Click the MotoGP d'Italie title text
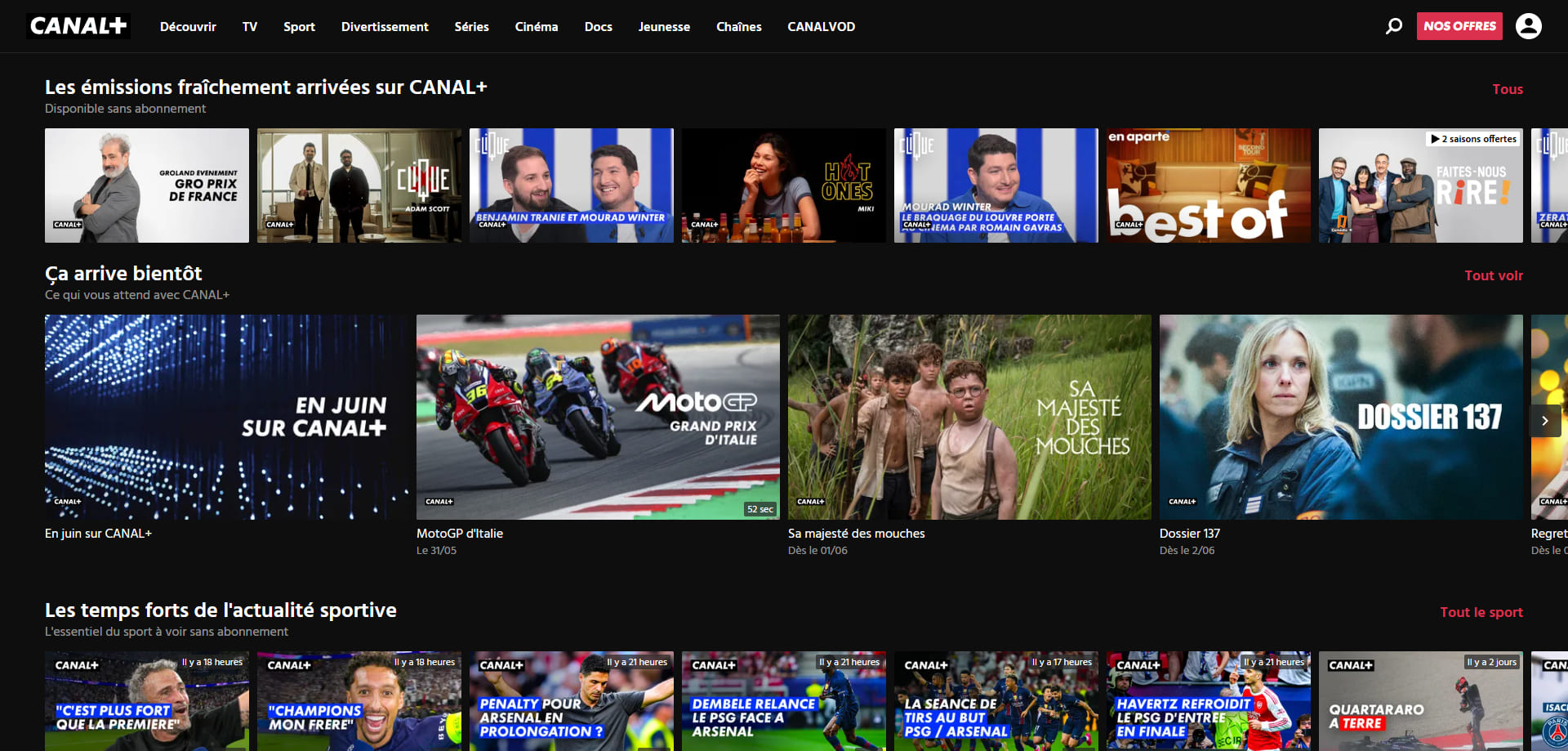The width and height of the screenshot is (1568, 751). 460,534
